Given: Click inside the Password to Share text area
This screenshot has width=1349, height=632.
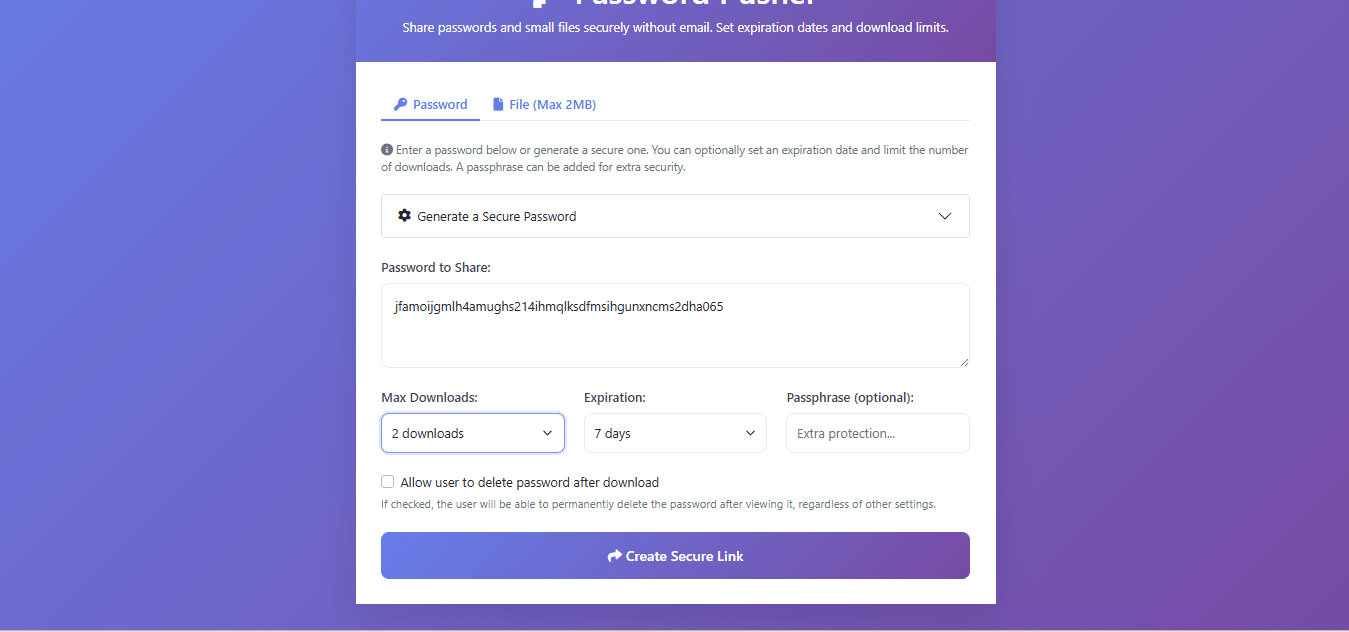Looking at the screenshot, I should 675,325.
